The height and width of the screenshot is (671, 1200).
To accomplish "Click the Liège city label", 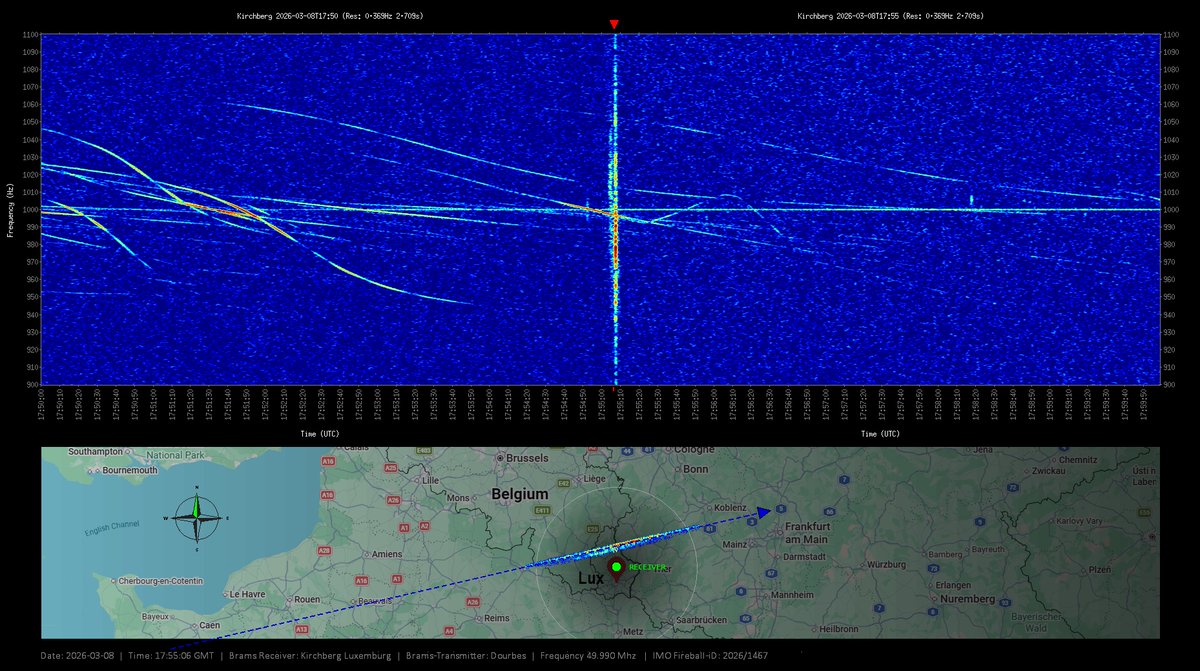I will [594, 480].
